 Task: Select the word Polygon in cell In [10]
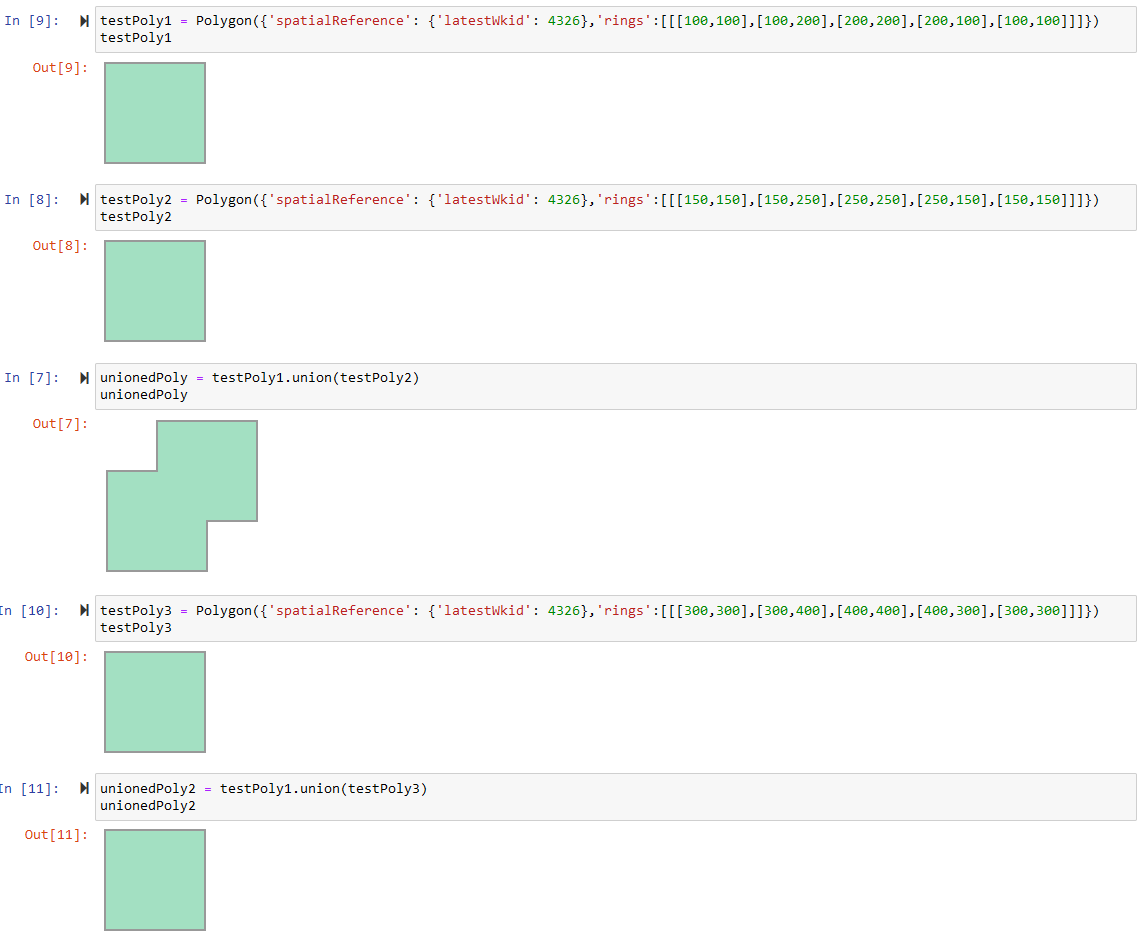pyautogui.click(x=224, y=609)
